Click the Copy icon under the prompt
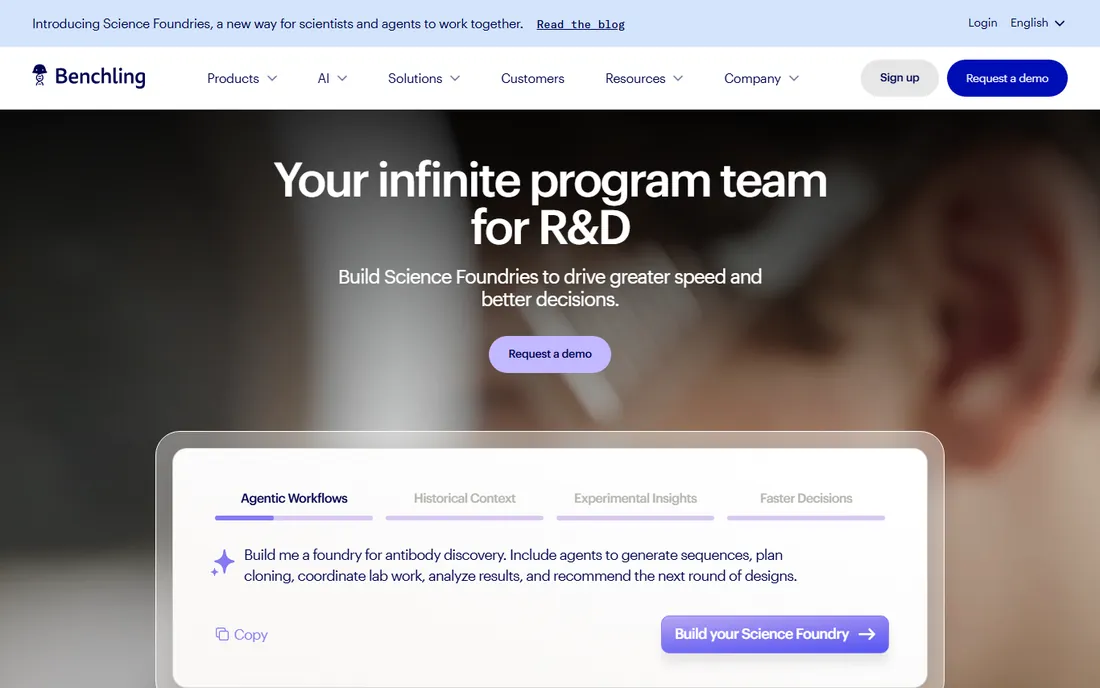This screenshot has width=1100, height=688. coord(222,634)
